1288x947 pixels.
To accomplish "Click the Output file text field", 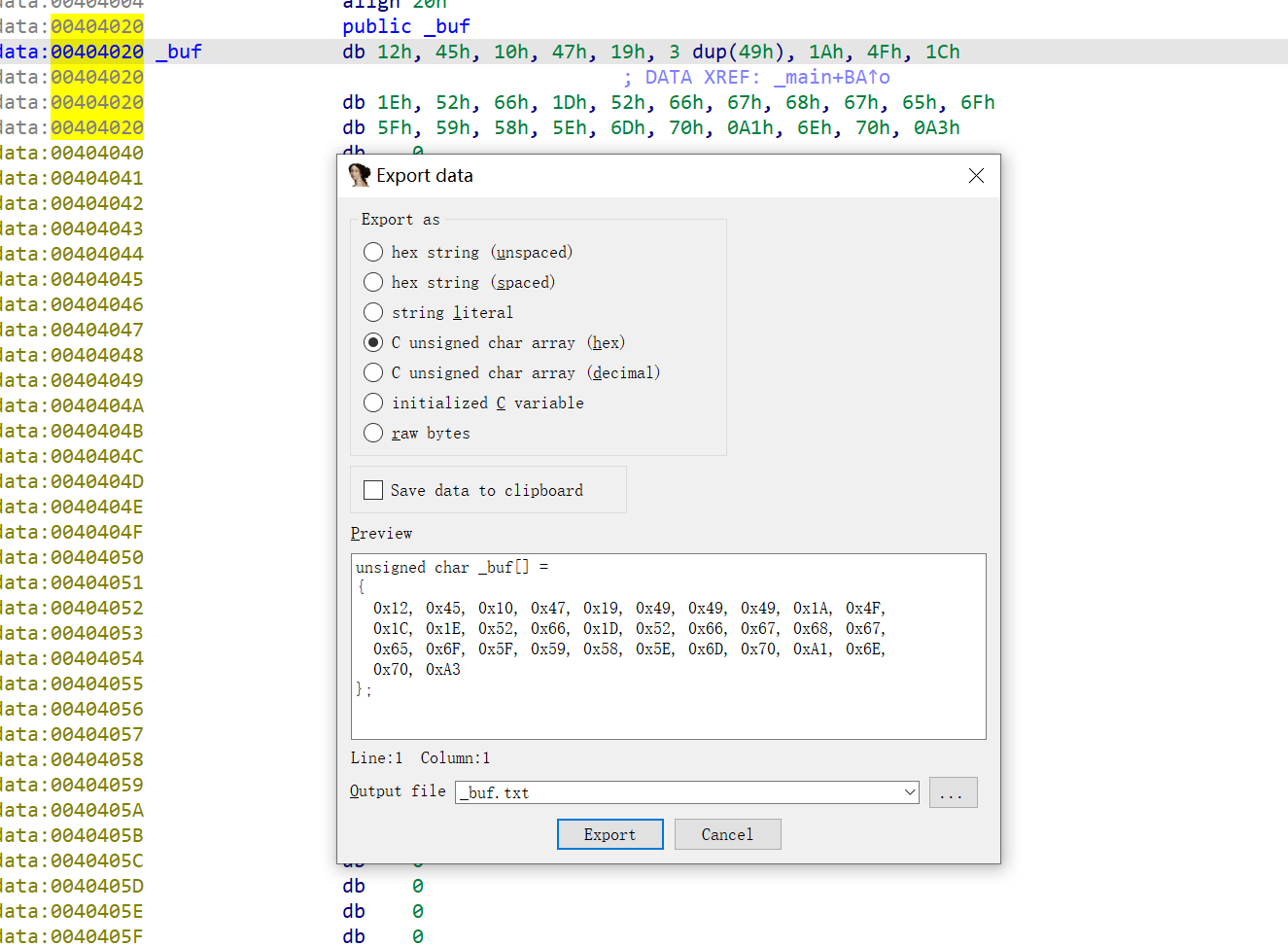I will click(678, 792).
